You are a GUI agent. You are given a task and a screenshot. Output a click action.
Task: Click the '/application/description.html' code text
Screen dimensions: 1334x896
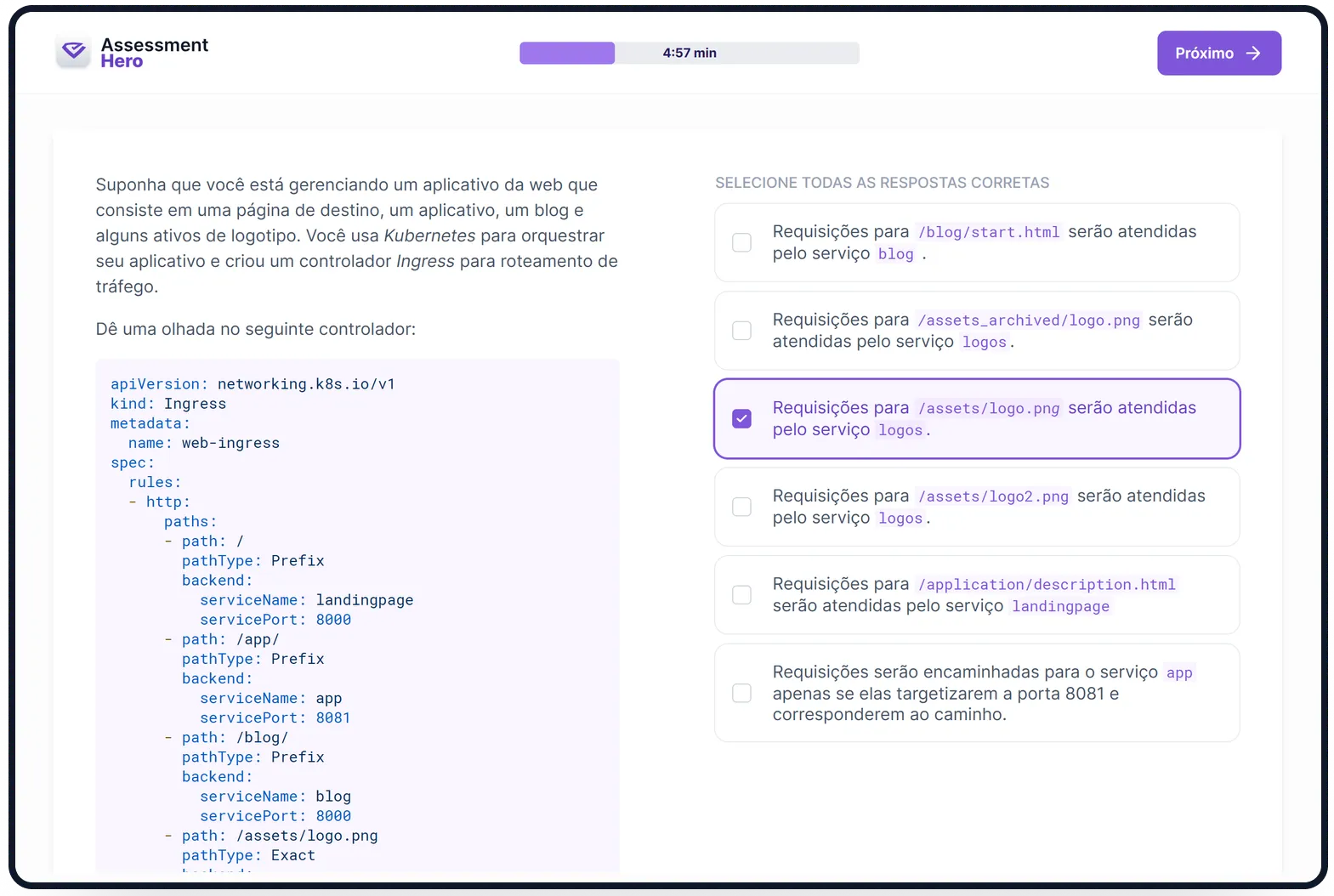pos(1047,585)
